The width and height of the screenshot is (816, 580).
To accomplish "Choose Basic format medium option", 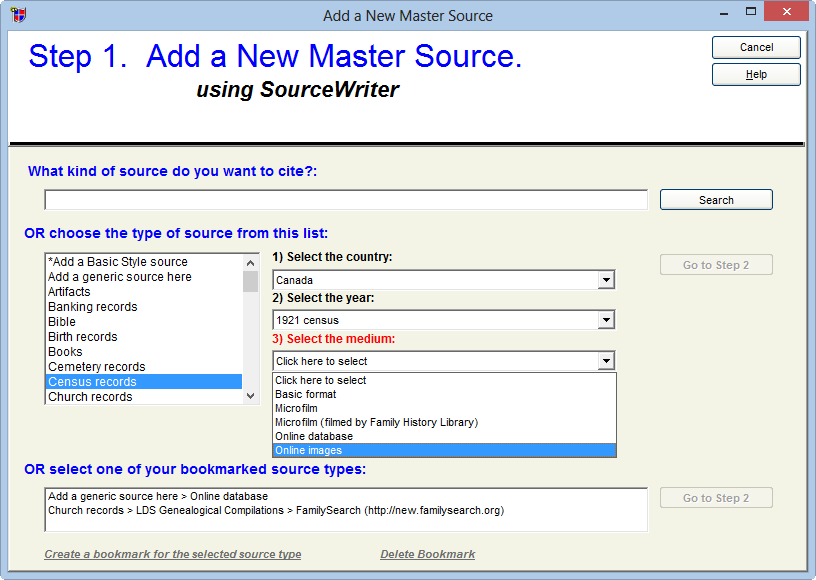I will 444,394.
